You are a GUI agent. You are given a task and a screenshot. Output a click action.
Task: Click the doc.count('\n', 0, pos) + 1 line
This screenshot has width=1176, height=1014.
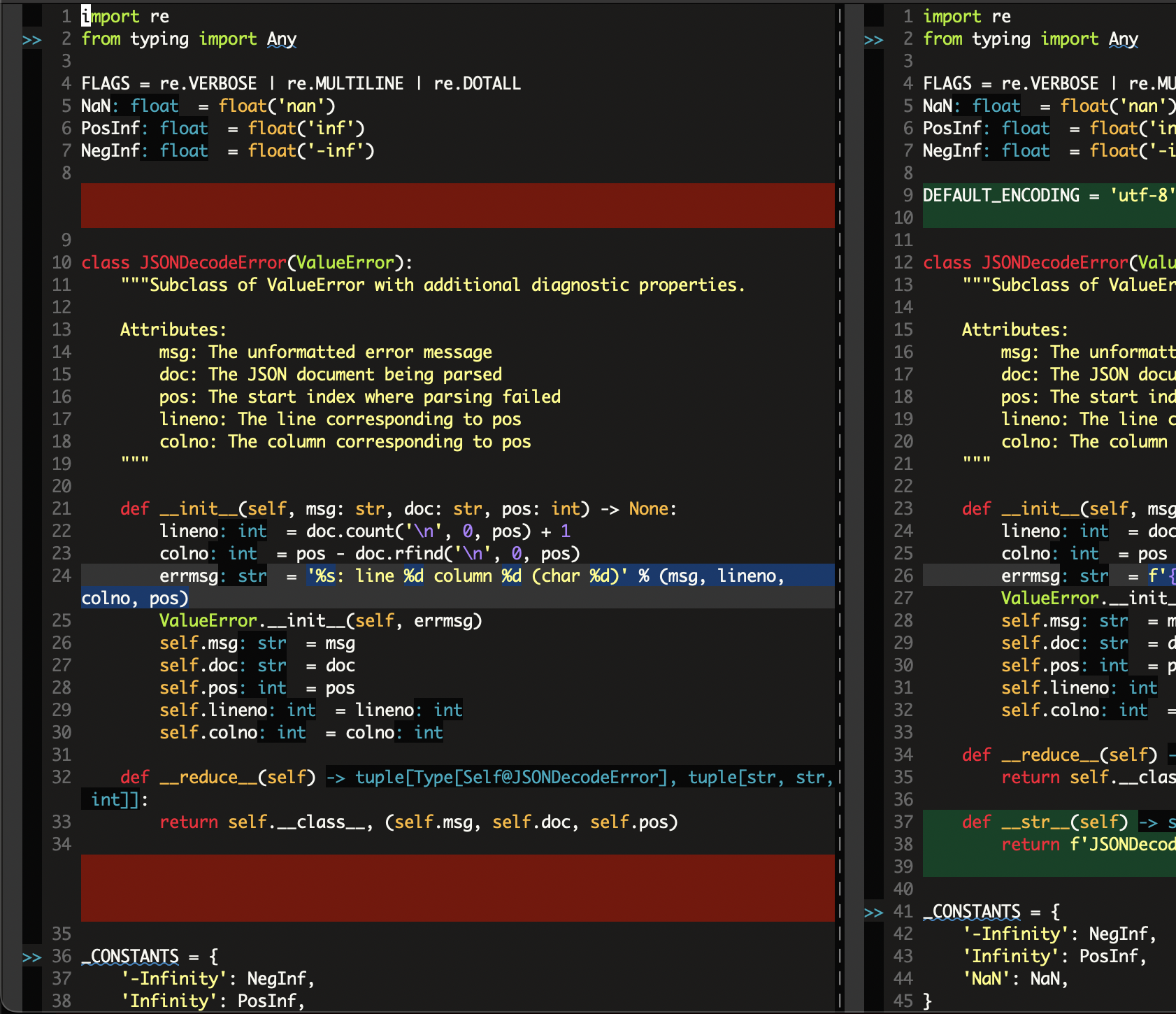[x=365, y=531]
